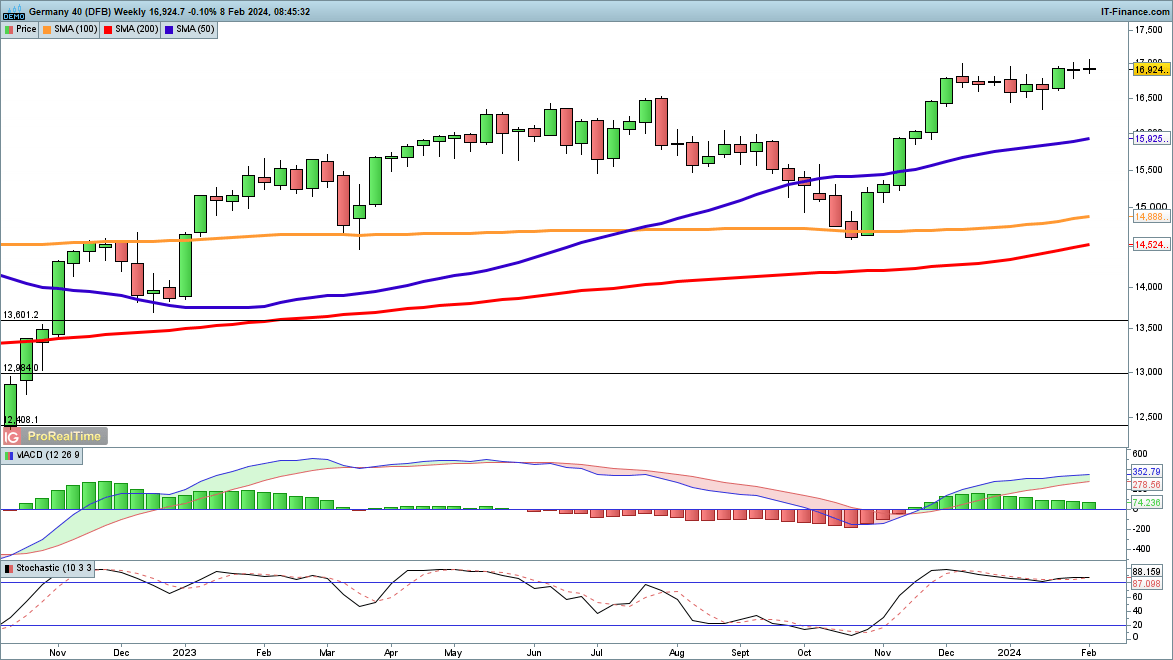
Task: Click the Price legend button
Action: pyautogui.click(x=20, y=29)
